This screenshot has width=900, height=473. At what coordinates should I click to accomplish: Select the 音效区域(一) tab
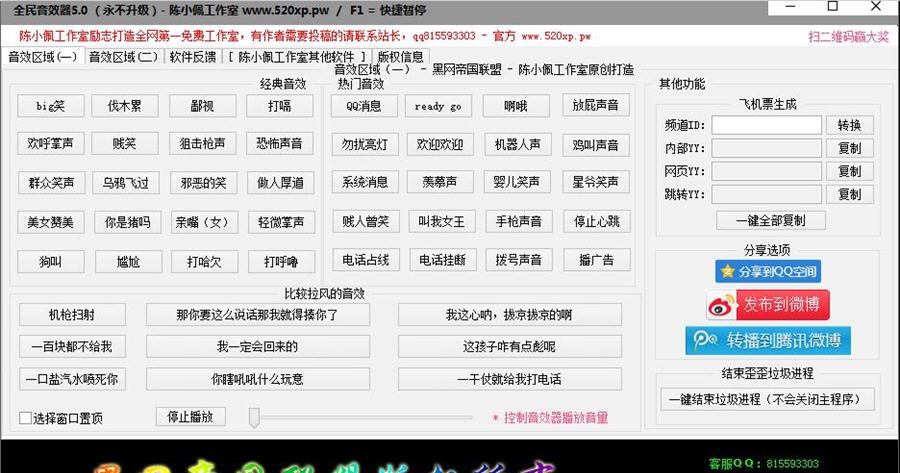pos(43,57)
